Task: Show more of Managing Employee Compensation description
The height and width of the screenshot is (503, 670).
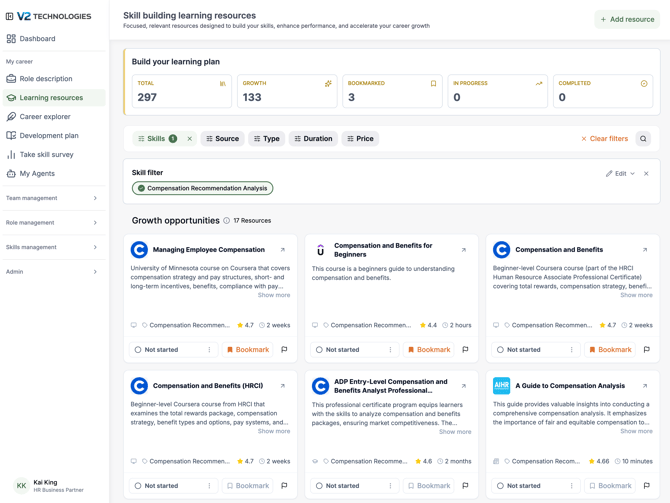Action: click(x=274, y=295)
